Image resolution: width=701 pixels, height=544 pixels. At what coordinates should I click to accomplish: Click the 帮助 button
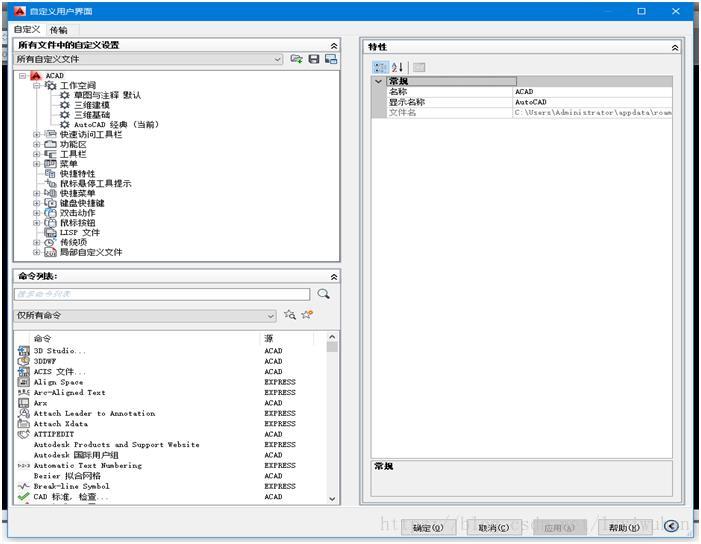point(624,527)
